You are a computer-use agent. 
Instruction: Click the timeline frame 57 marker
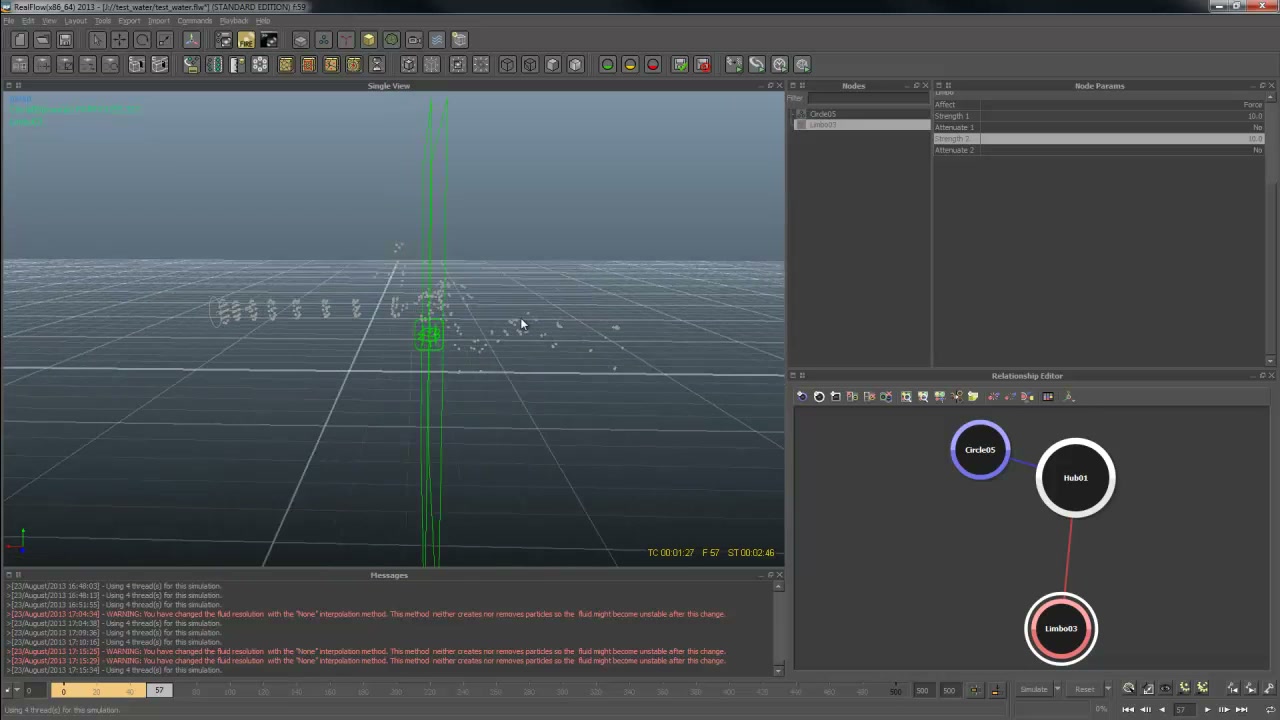[x=159, y=690]
